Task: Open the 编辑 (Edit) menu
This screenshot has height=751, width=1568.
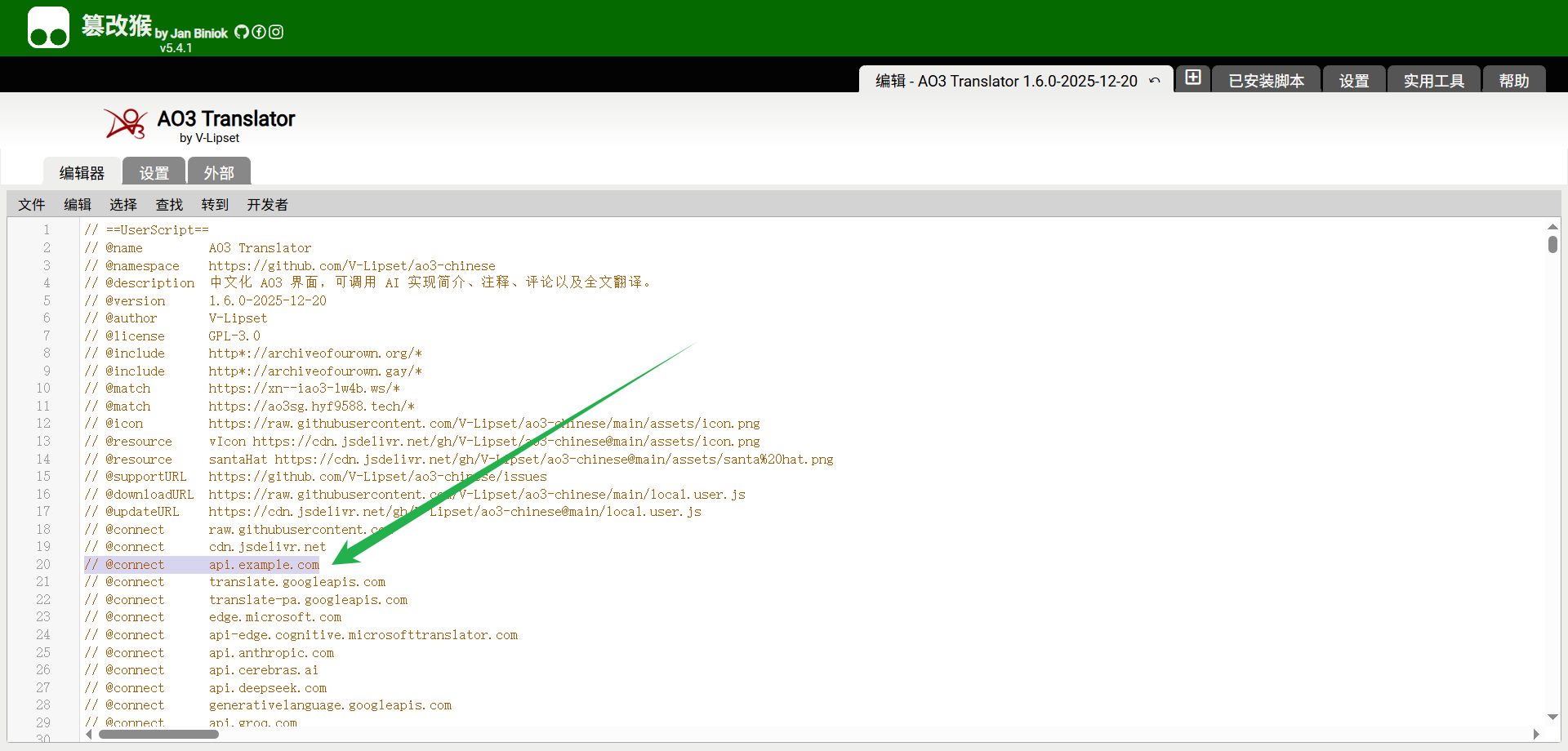Action: pyautogui.click(x=78, y=205)
